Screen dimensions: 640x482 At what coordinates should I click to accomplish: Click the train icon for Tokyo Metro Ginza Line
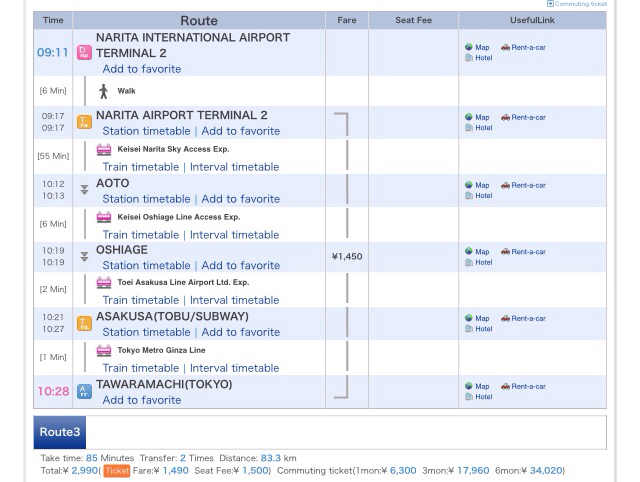pos(104,351)
